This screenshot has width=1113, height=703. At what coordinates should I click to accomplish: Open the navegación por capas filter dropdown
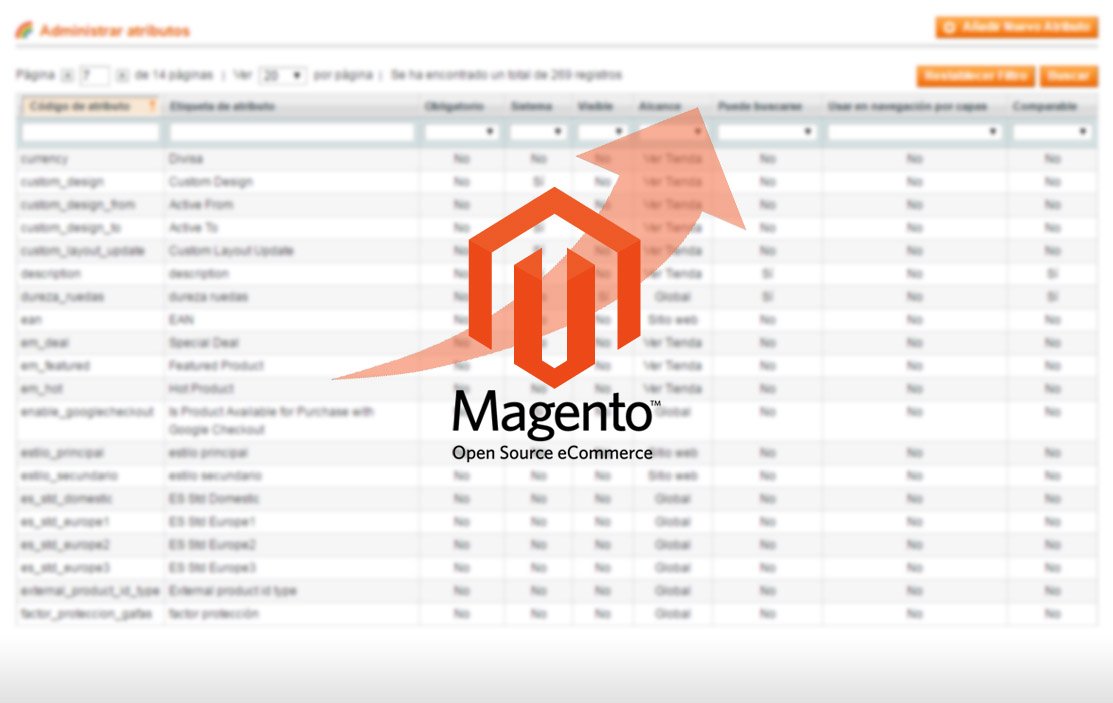point(914,132)
